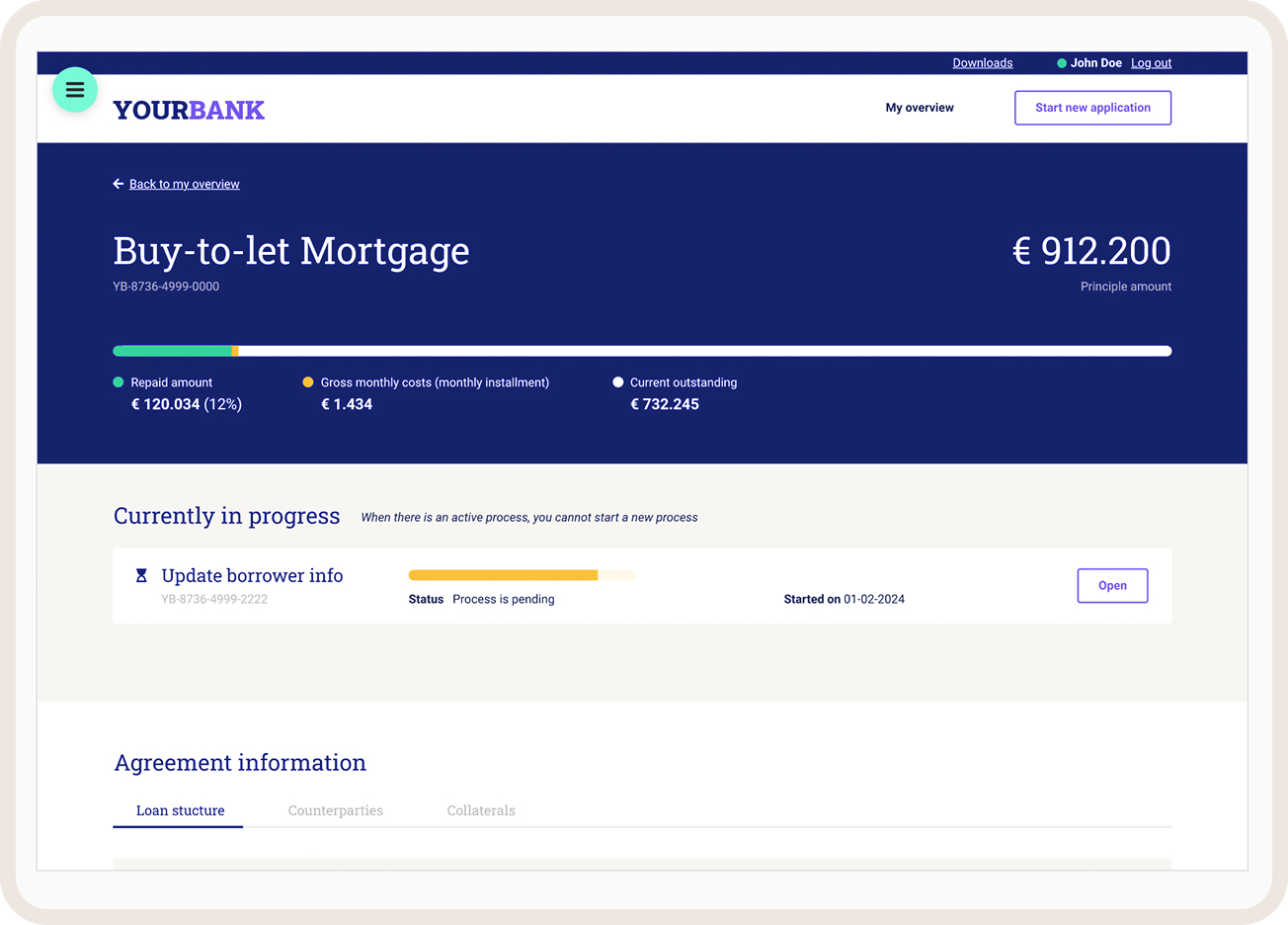The height and width of the screenshot is (925, 1288).
Task: Click the green online status dot by John Doe
Action: (1062, 63)
